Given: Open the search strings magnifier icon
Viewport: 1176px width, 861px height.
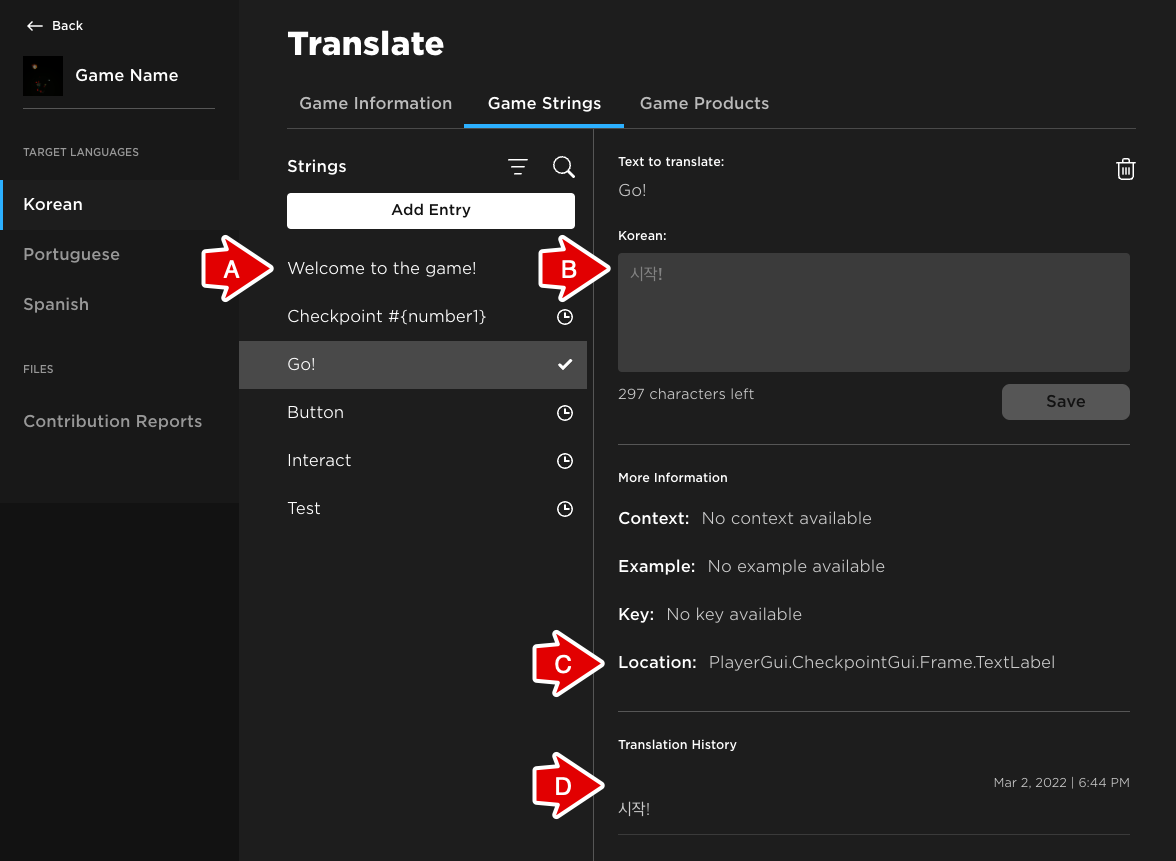Looking at the screenshot, I should [564, 167].
